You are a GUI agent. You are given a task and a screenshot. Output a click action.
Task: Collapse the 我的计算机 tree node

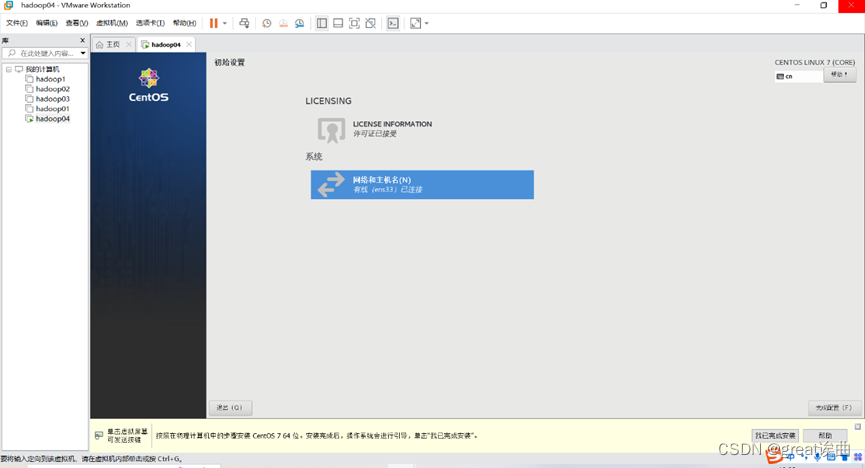9,70
